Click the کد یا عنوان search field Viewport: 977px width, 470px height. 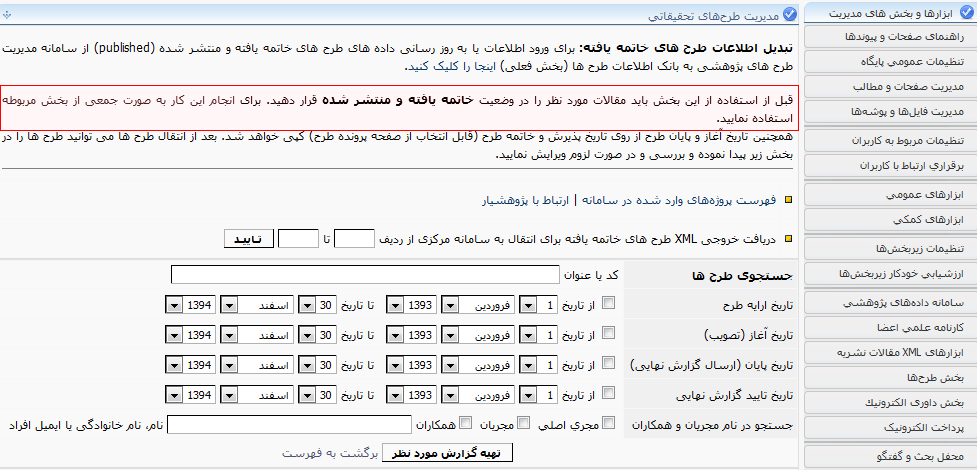364,274
